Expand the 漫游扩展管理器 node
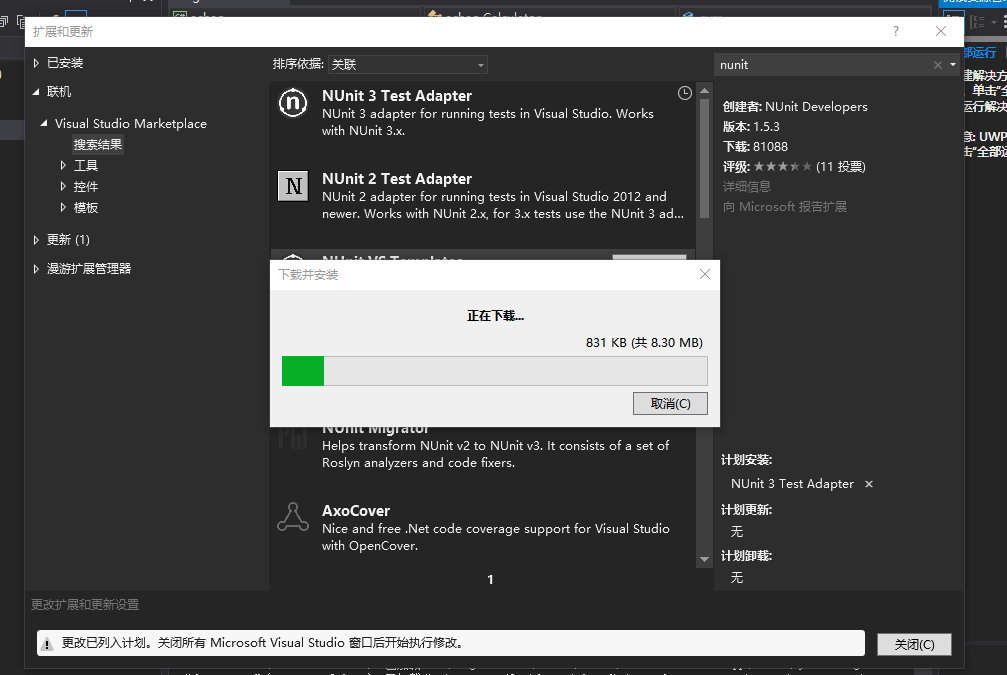This screenshot has width=1007, height=675. pos(36,268)
